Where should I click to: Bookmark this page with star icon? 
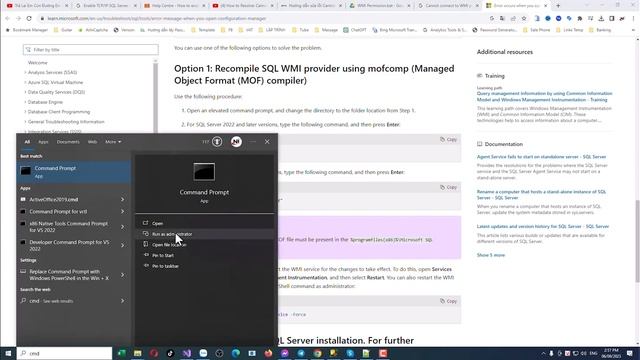[524, 18]
